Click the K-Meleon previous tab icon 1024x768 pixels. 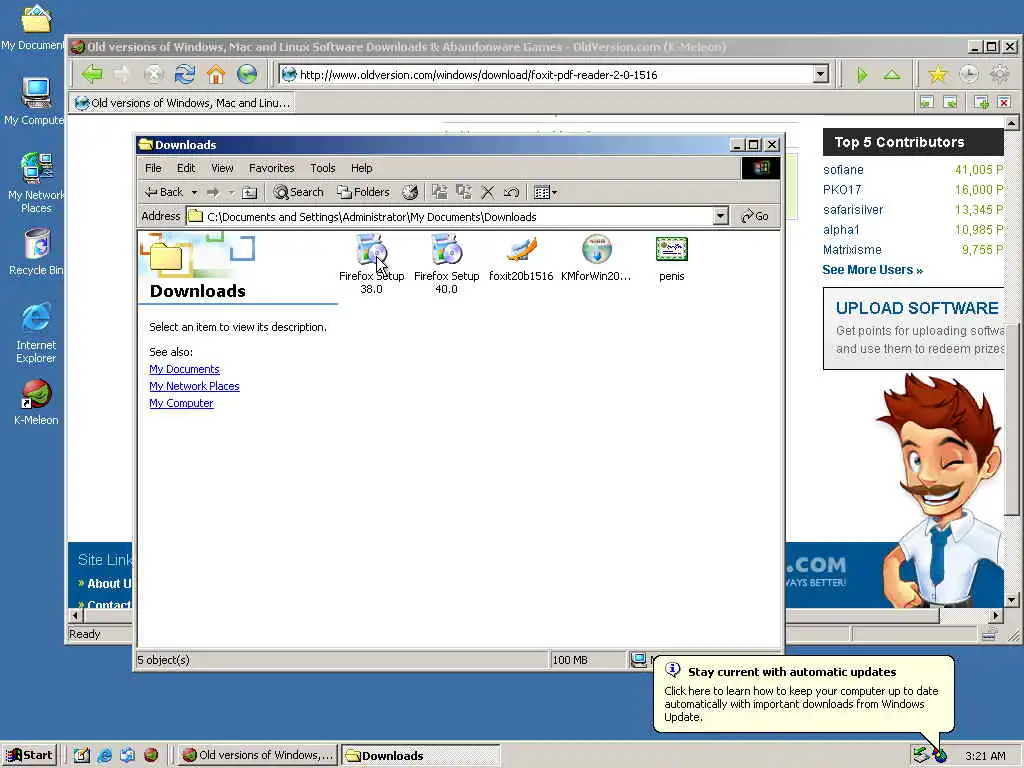point(927,102)
